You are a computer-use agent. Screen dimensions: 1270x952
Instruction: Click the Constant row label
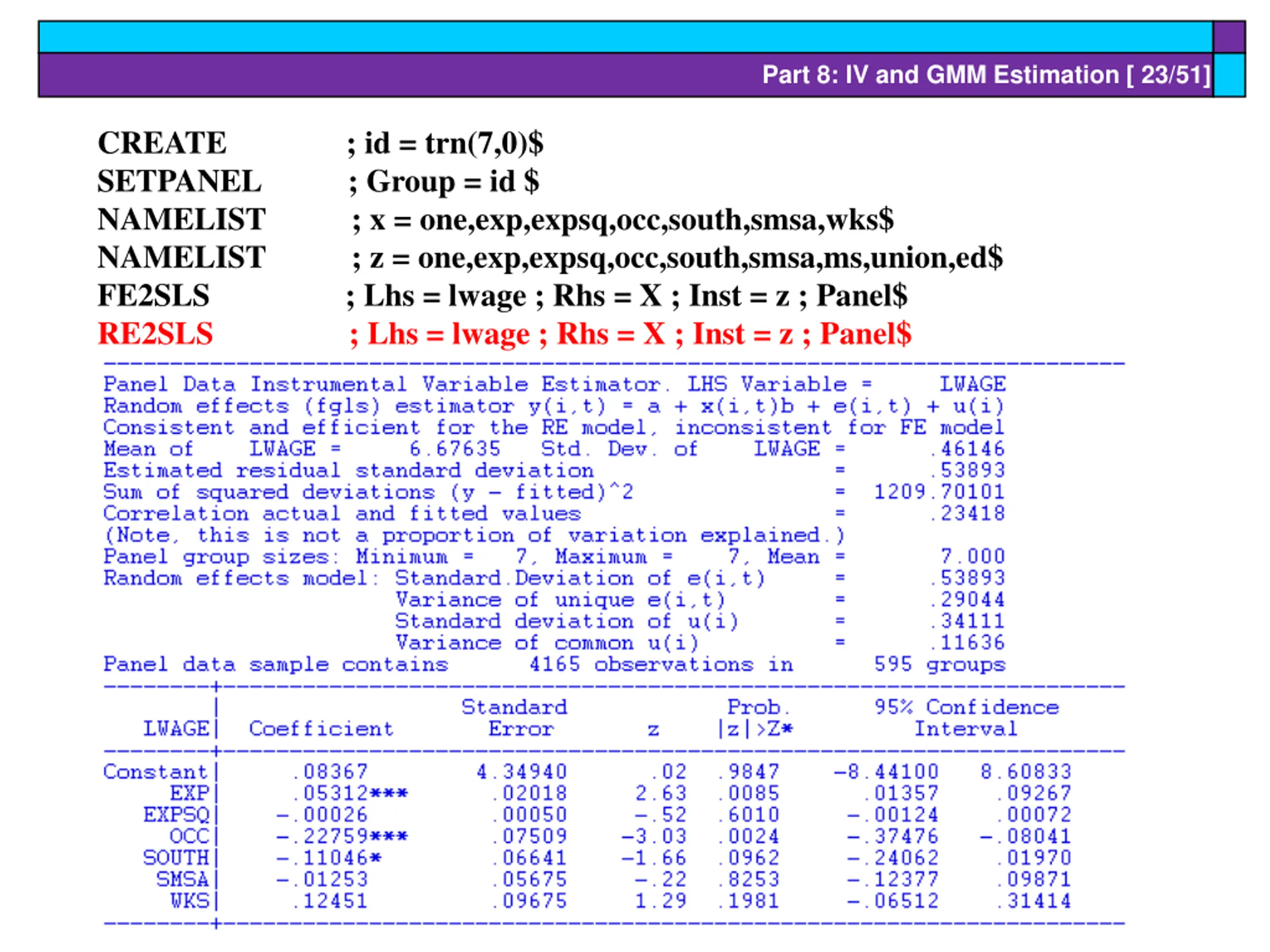156,772
